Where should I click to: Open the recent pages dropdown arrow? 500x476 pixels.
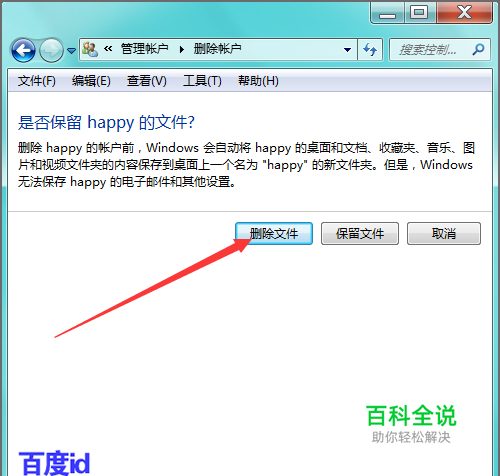(71, 51)
